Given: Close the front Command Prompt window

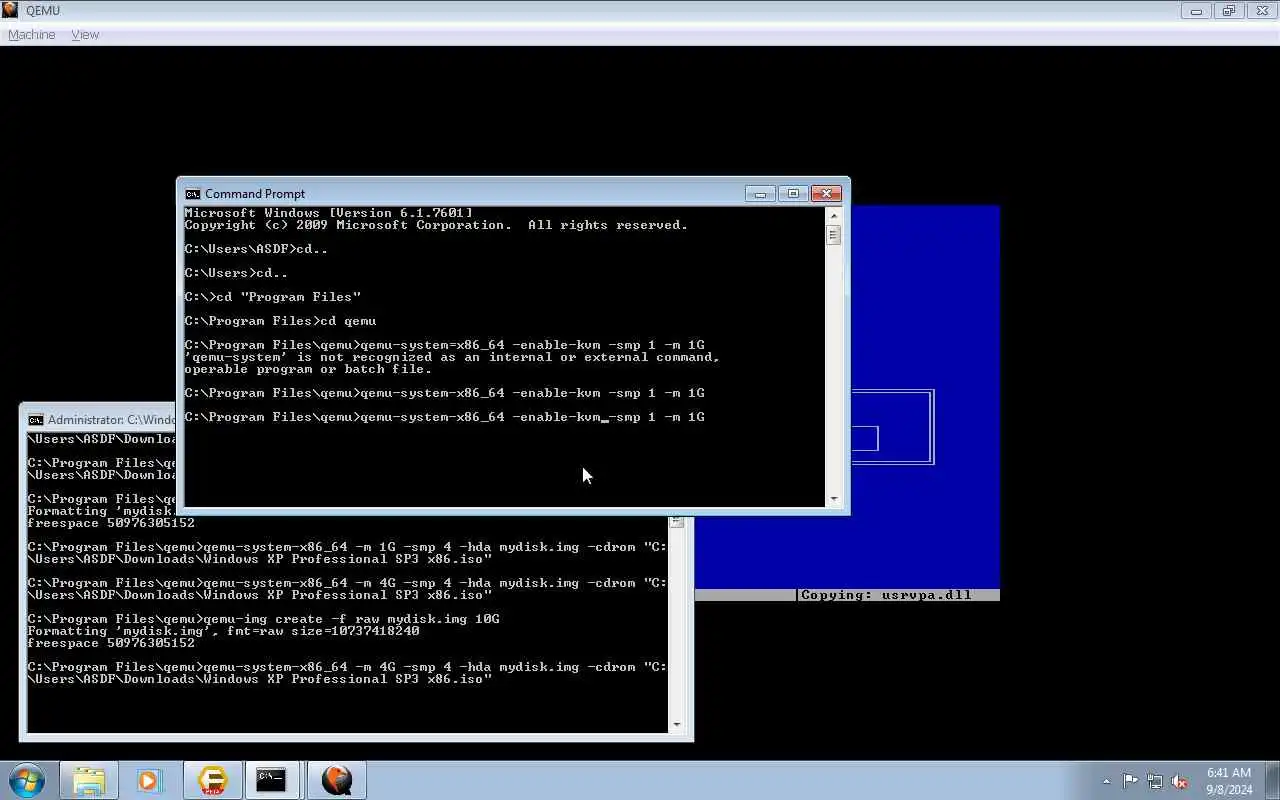Looking at the screenshot, I should (x=826, y=194).
